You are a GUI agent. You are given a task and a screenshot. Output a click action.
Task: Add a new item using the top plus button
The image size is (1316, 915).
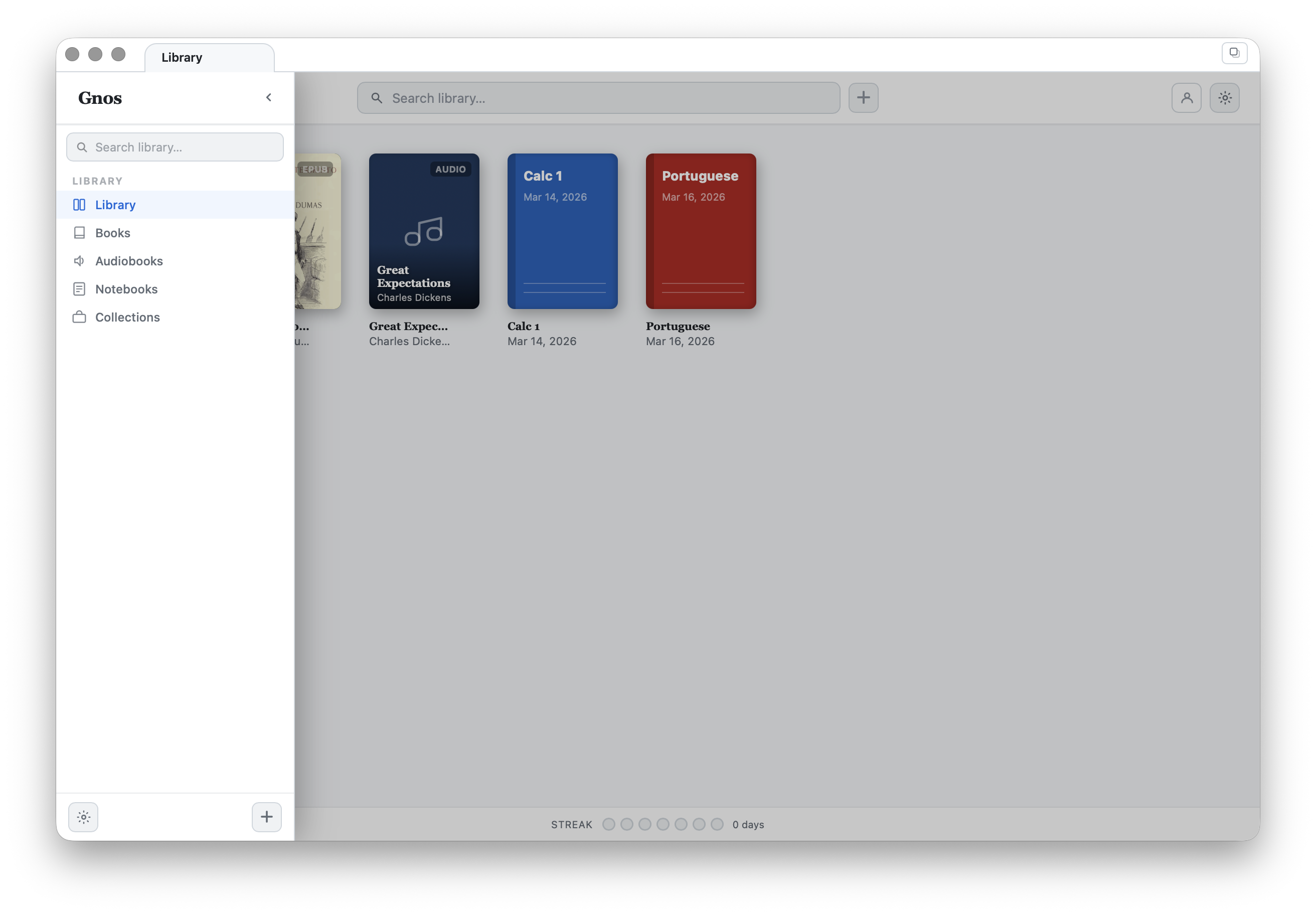click(863, 98)
